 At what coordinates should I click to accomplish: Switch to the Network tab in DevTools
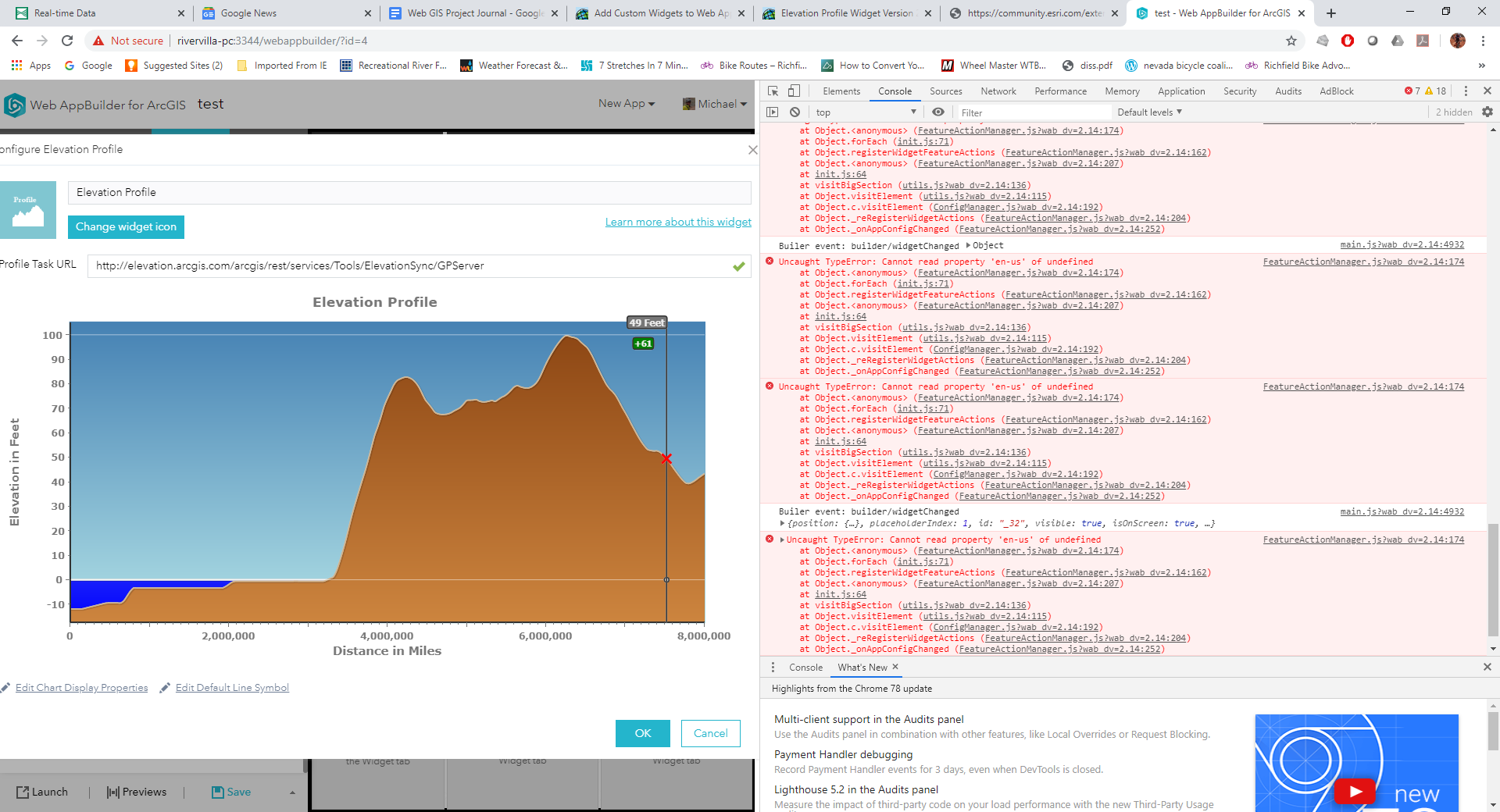998,91
